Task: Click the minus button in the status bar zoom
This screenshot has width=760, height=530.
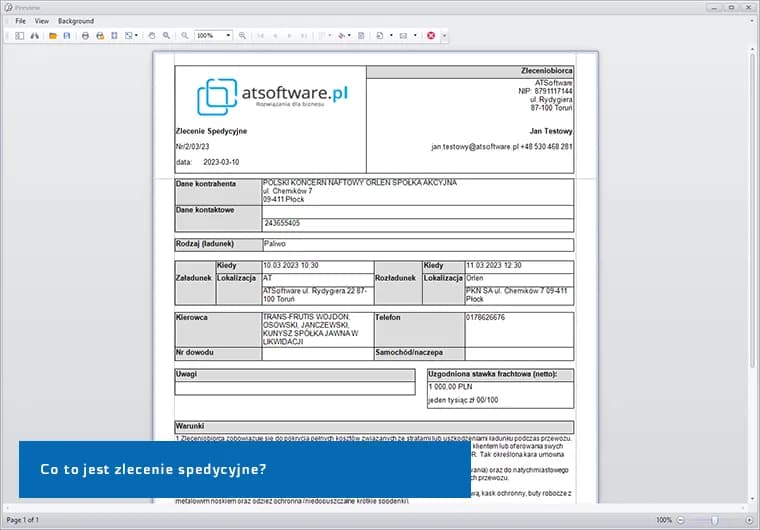Action: click(x=681, y=520)
